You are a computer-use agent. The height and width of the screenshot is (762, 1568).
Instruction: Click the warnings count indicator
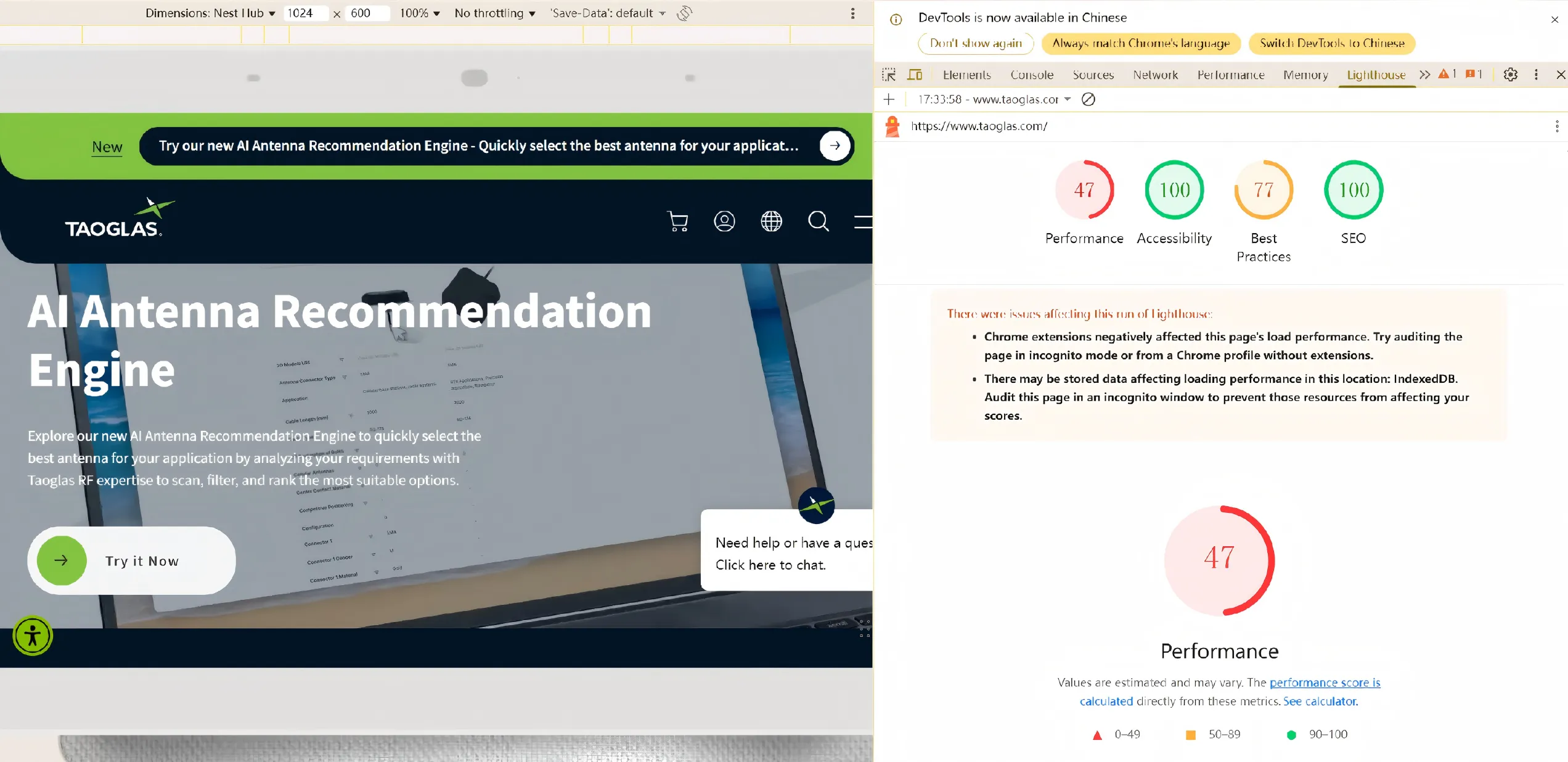click(x=1447, y=74)
